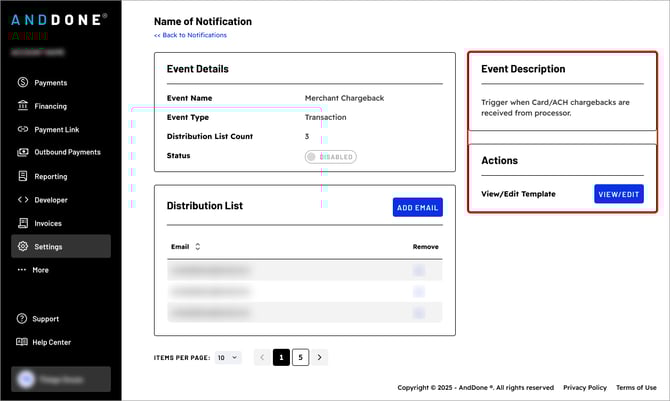Open Reporting menu item
670x401 pixels.
(x=51, y=177)
